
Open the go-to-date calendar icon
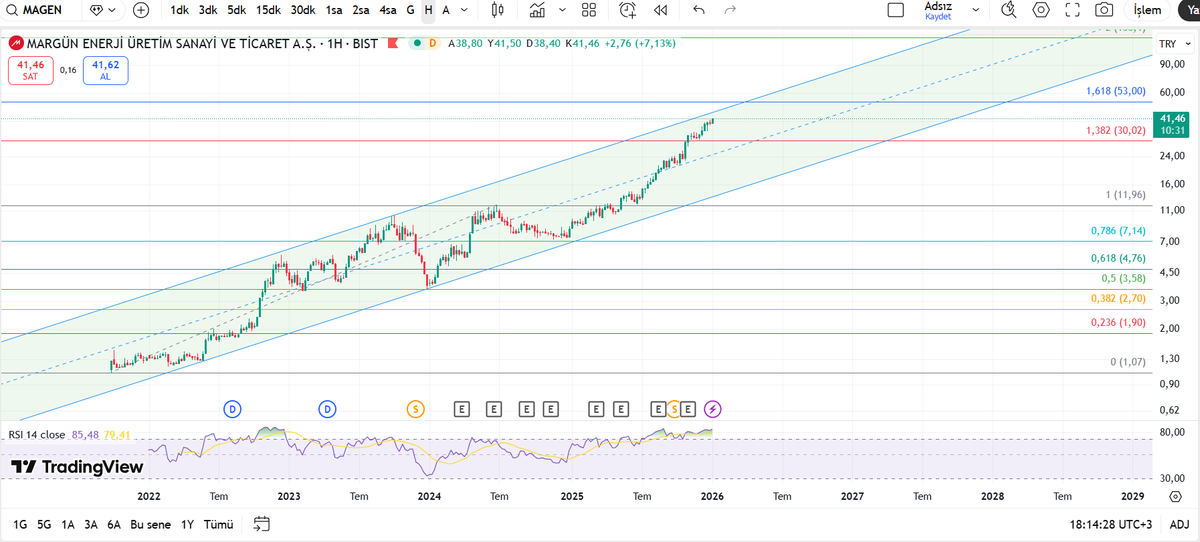click(x=262, y=524)
